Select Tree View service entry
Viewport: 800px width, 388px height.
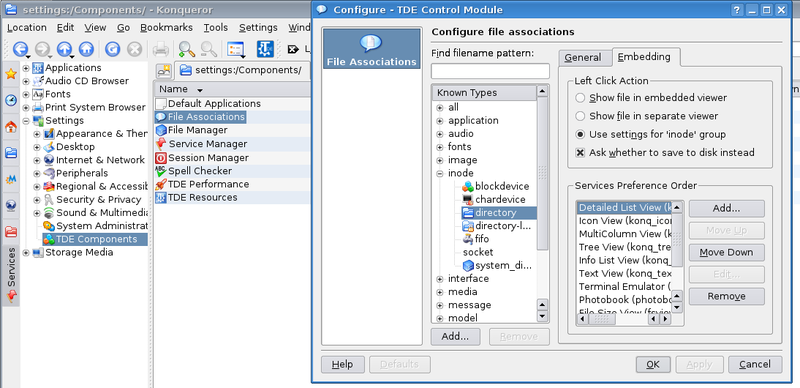pyautogui.click(x=624, y=247)
